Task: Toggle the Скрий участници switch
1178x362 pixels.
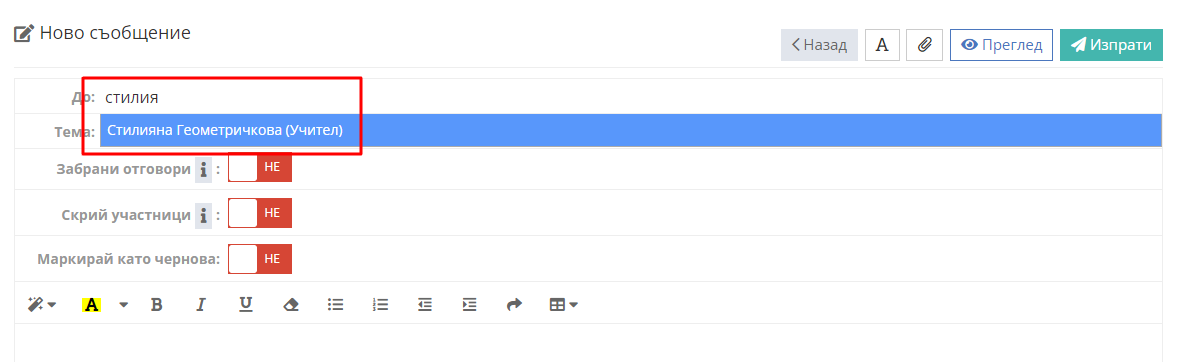Action: (x=260, y=213)
